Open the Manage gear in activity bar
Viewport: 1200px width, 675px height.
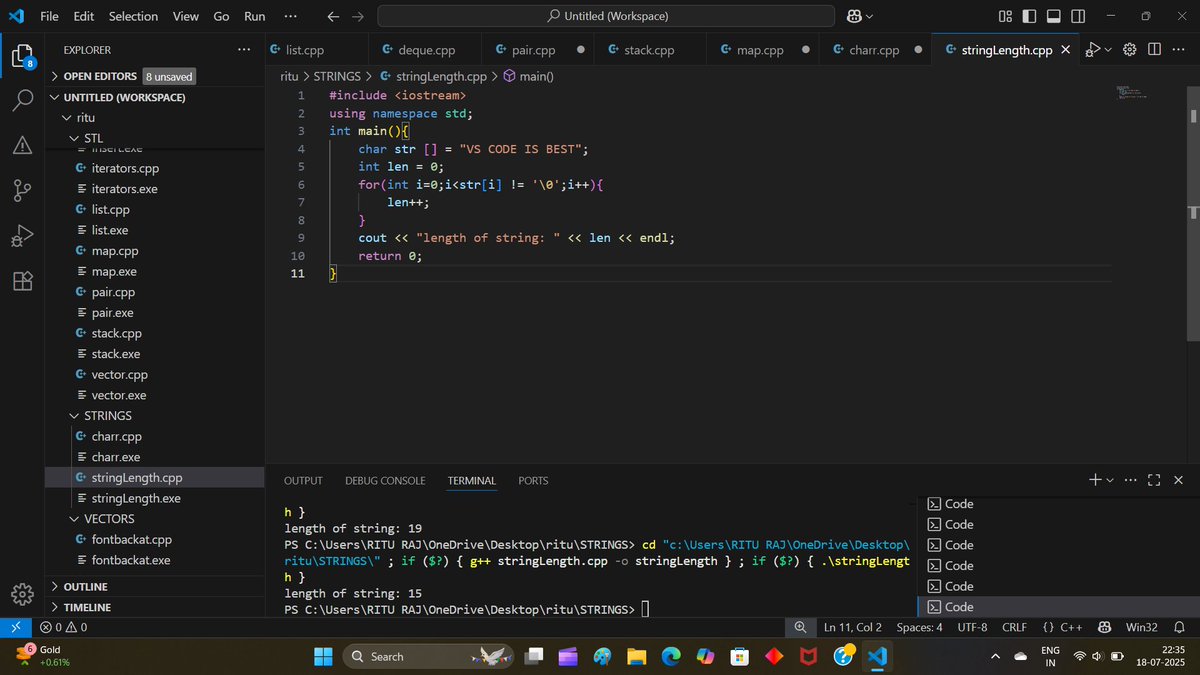(x=22, y=594)
